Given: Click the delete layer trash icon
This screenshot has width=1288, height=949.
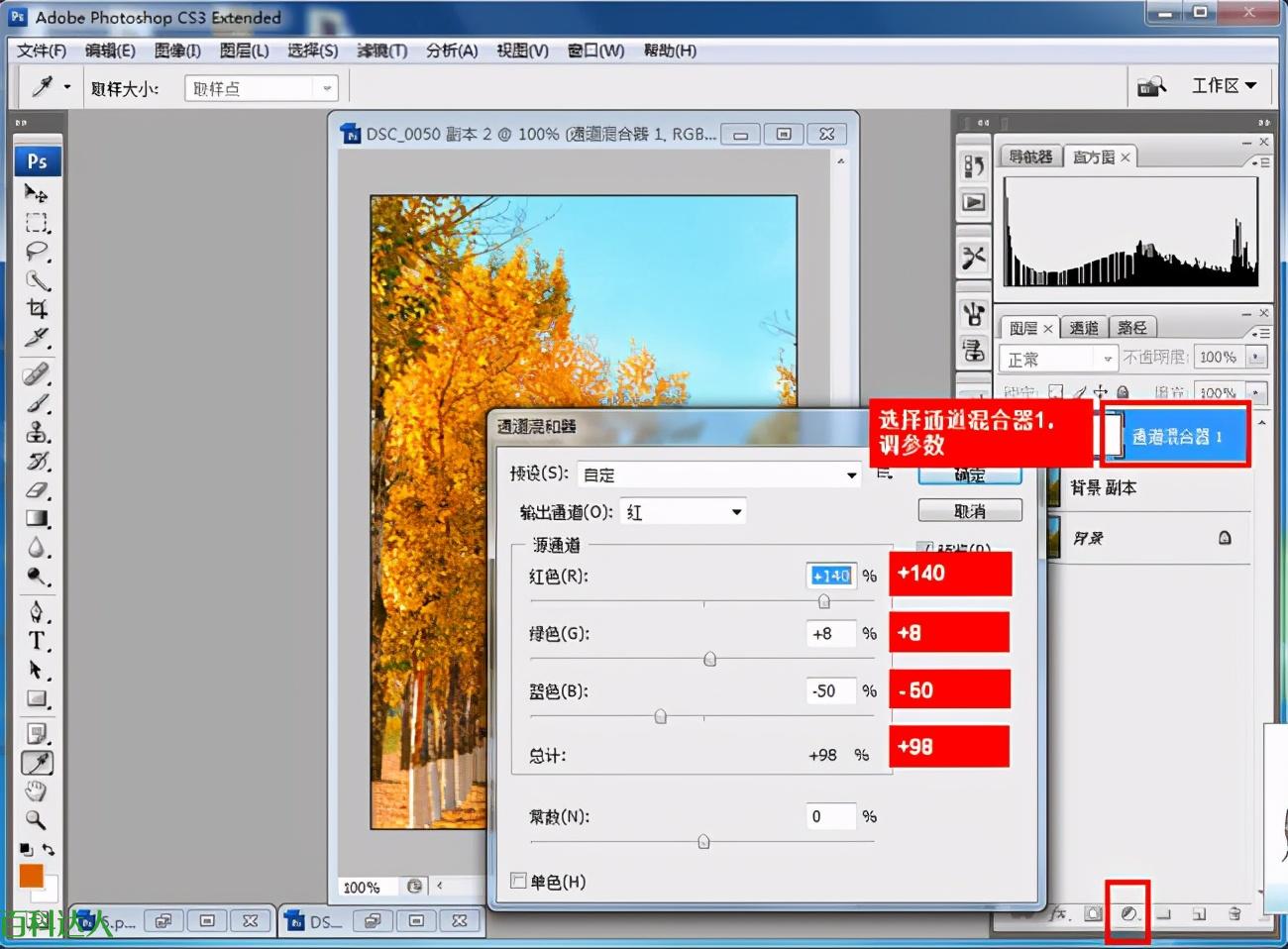Looking at the screenshot, I should tap(1234, 913).
